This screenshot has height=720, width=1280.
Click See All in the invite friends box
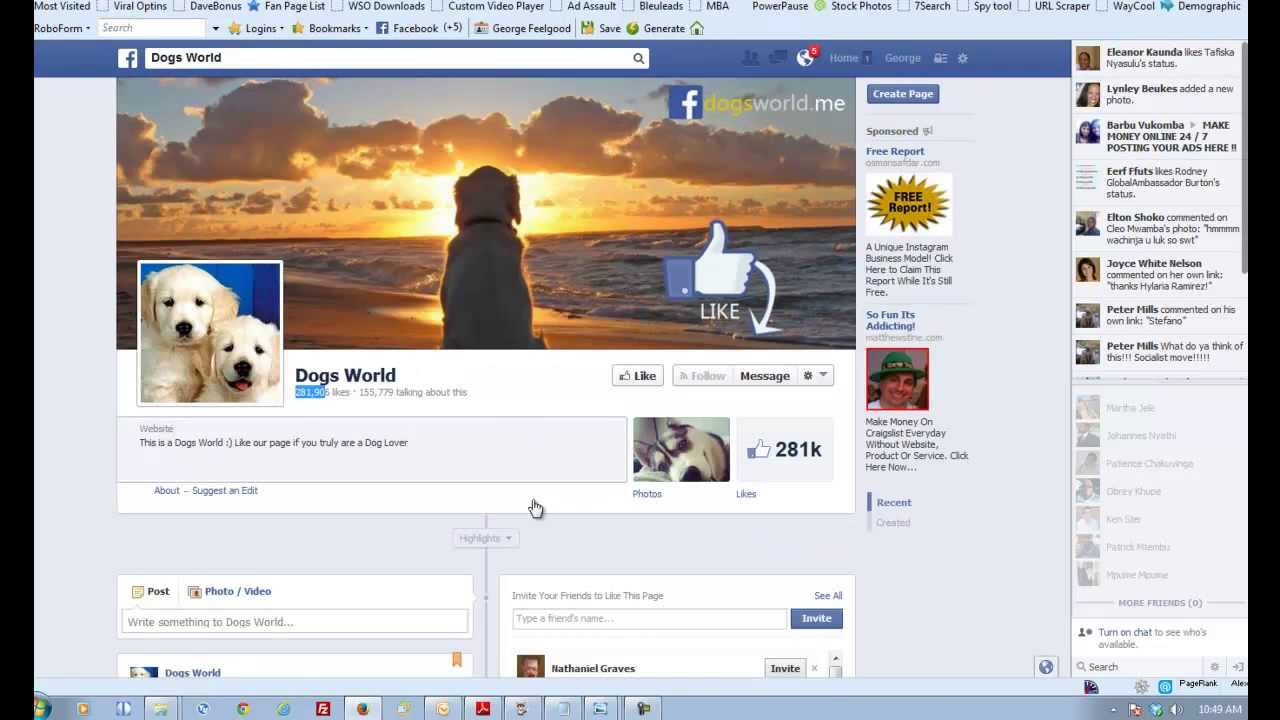(828, 596)
